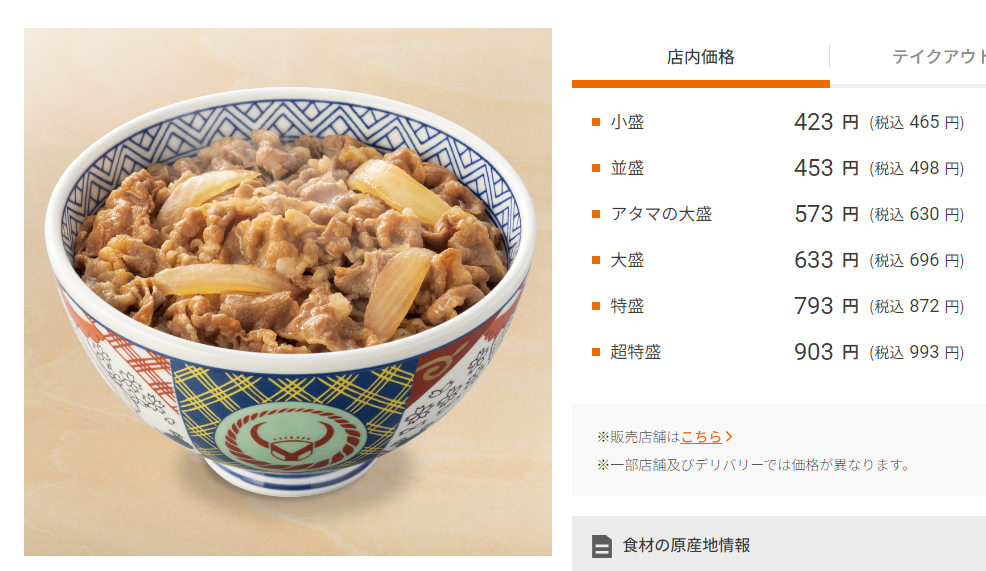The height and width of the screenshot is (571, 986).
Task: Click the 633 円 price for 大盛
Action: 826,260
